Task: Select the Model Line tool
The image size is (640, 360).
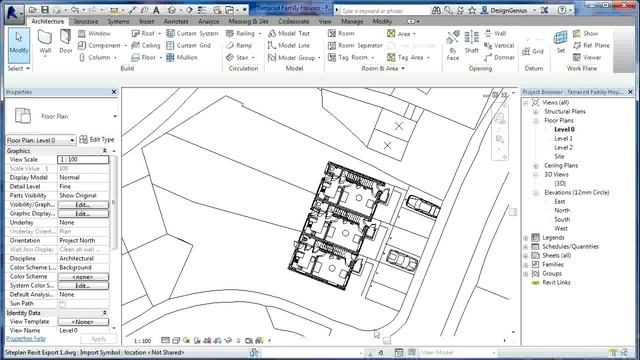Action: [x=289, y=45]
